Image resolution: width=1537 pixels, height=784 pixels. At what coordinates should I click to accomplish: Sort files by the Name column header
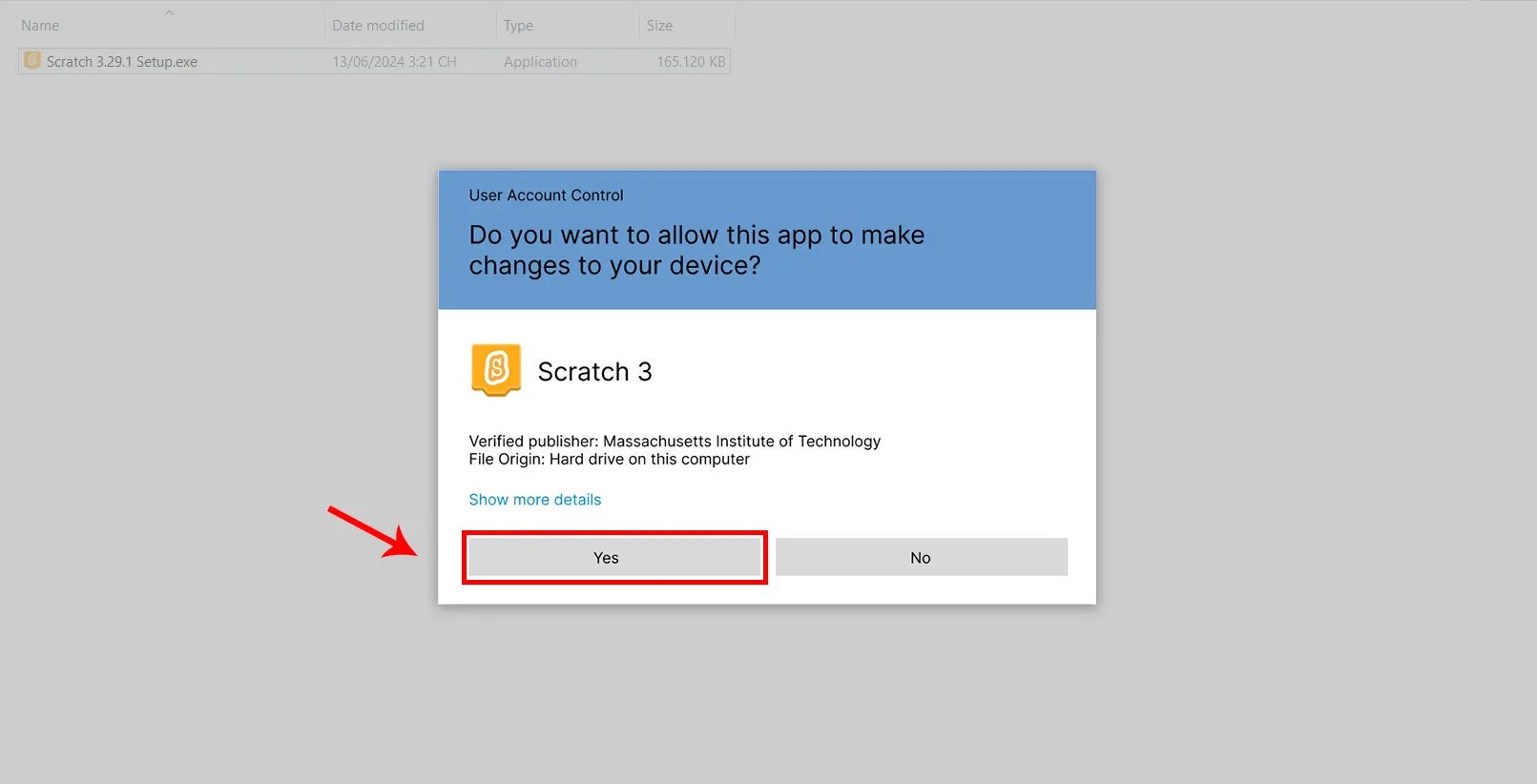pyautogui.click(x=40, y=26)
